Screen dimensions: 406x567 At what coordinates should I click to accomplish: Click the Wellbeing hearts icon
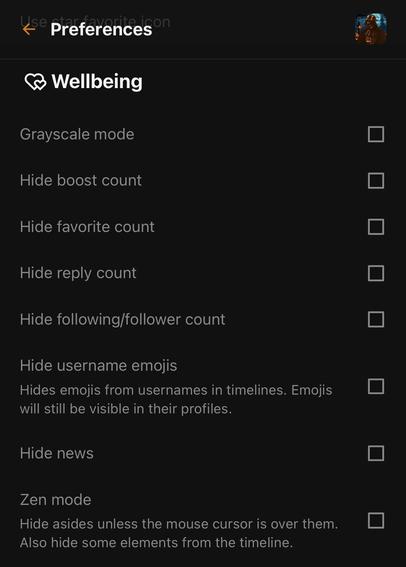[x=35, y=81]
